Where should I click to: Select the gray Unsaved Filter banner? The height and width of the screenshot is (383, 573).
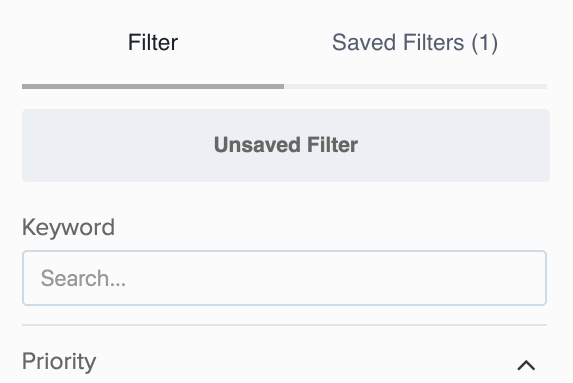coord(286,145)
